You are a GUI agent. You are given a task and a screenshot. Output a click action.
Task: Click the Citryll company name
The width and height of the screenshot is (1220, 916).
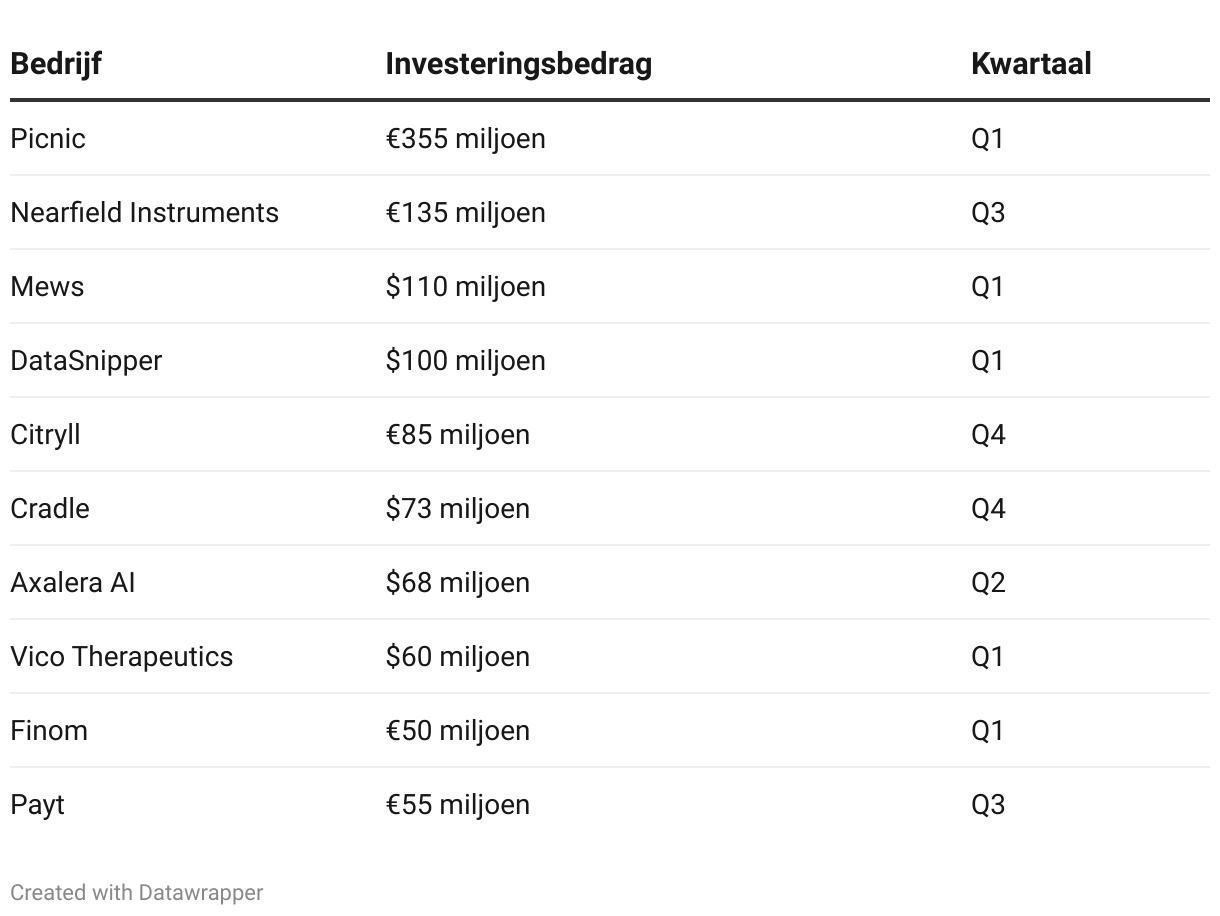[45, 434]
